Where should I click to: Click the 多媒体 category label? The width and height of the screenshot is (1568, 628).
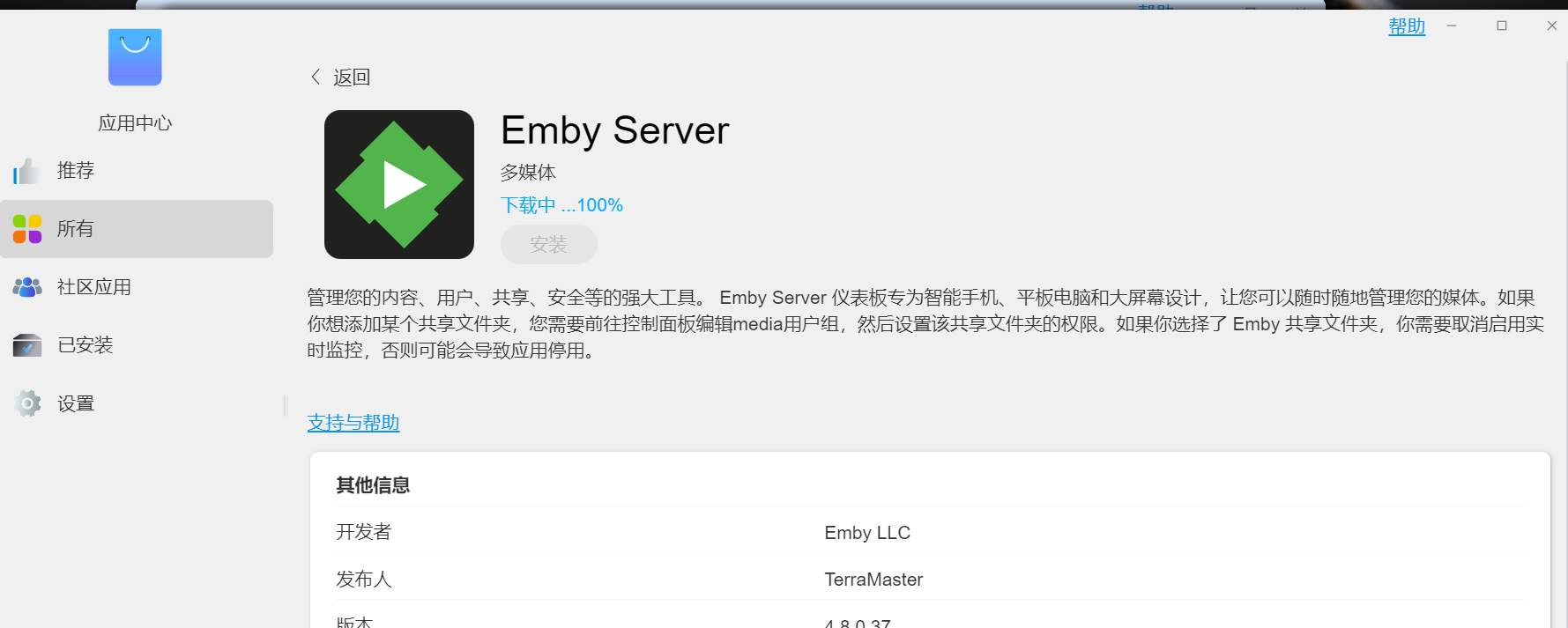(x=528, y=173)
